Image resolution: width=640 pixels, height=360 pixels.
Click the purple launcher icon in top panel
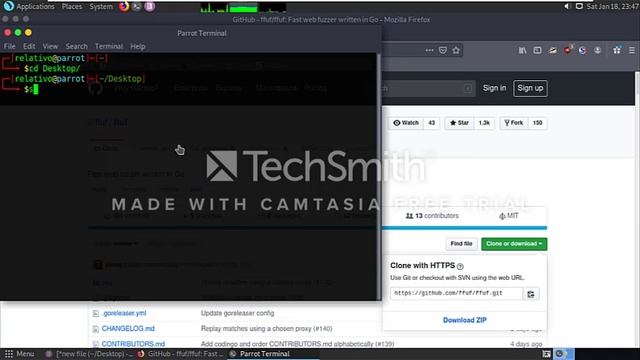(150, 7)
